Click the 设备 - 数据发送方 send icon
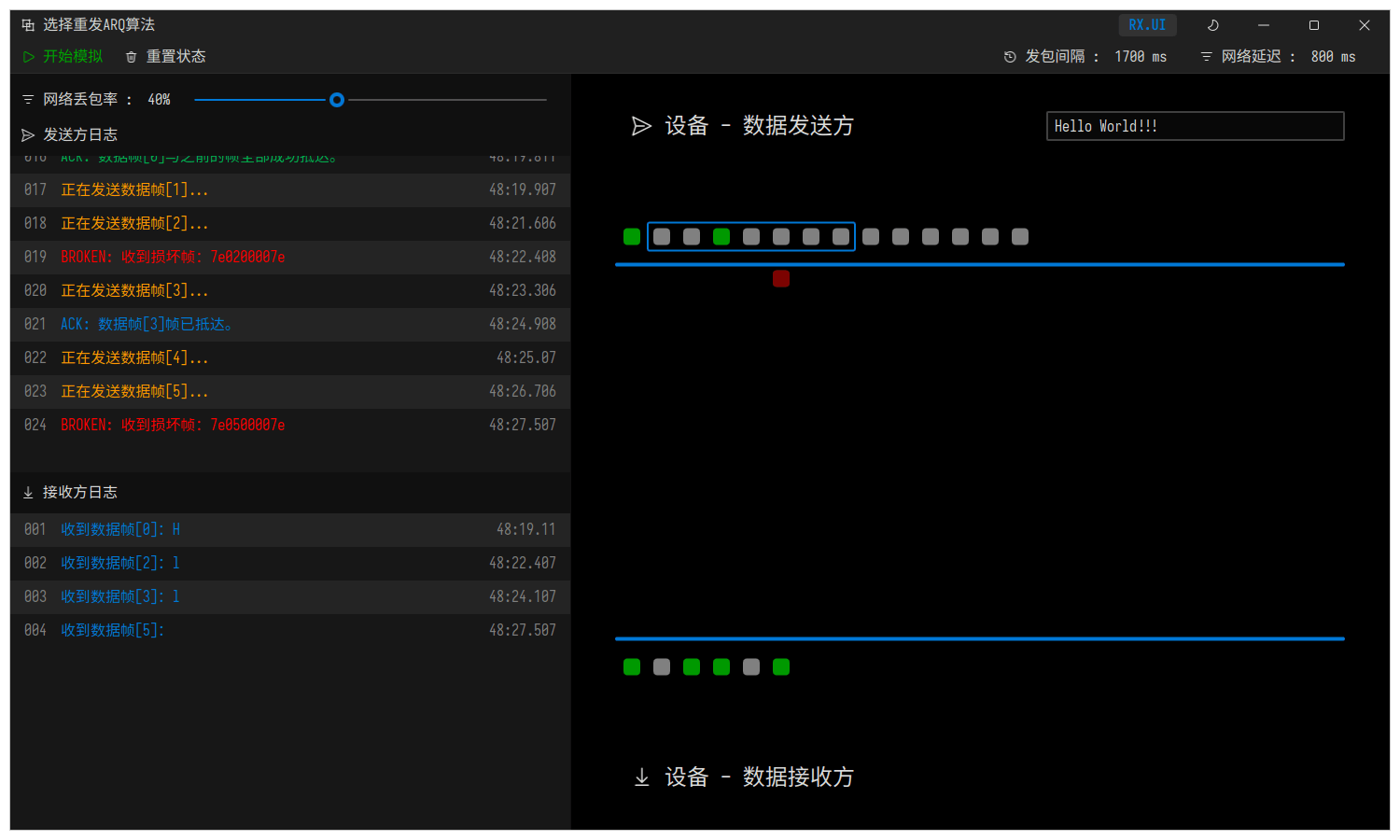This screenshot has height=840, width=1400. pos(641,126)
